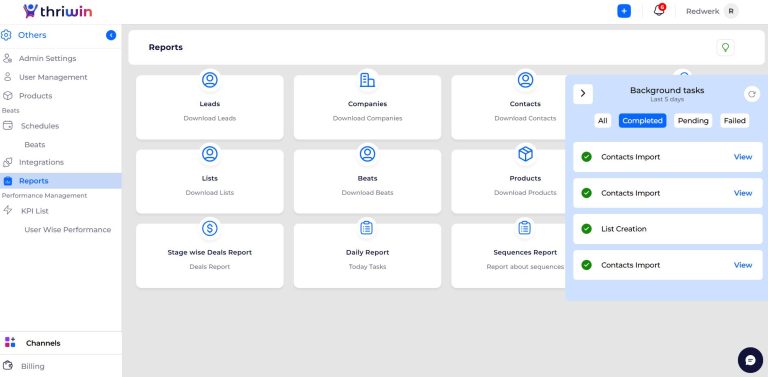The height and width of the screenshot is (377, 768).
Task: Open the Redwerk user avatar
Action: coord(731,11)
